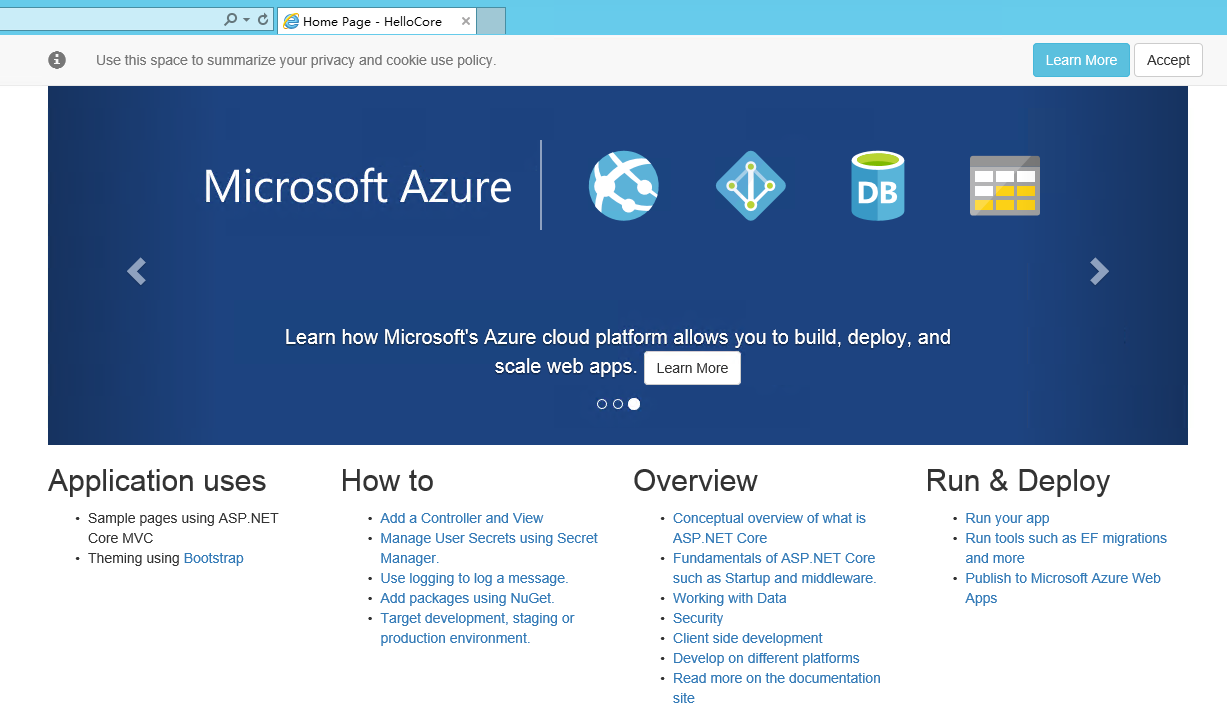Open Manage User Secrets using Secret Manager

(x=489, y=548)
